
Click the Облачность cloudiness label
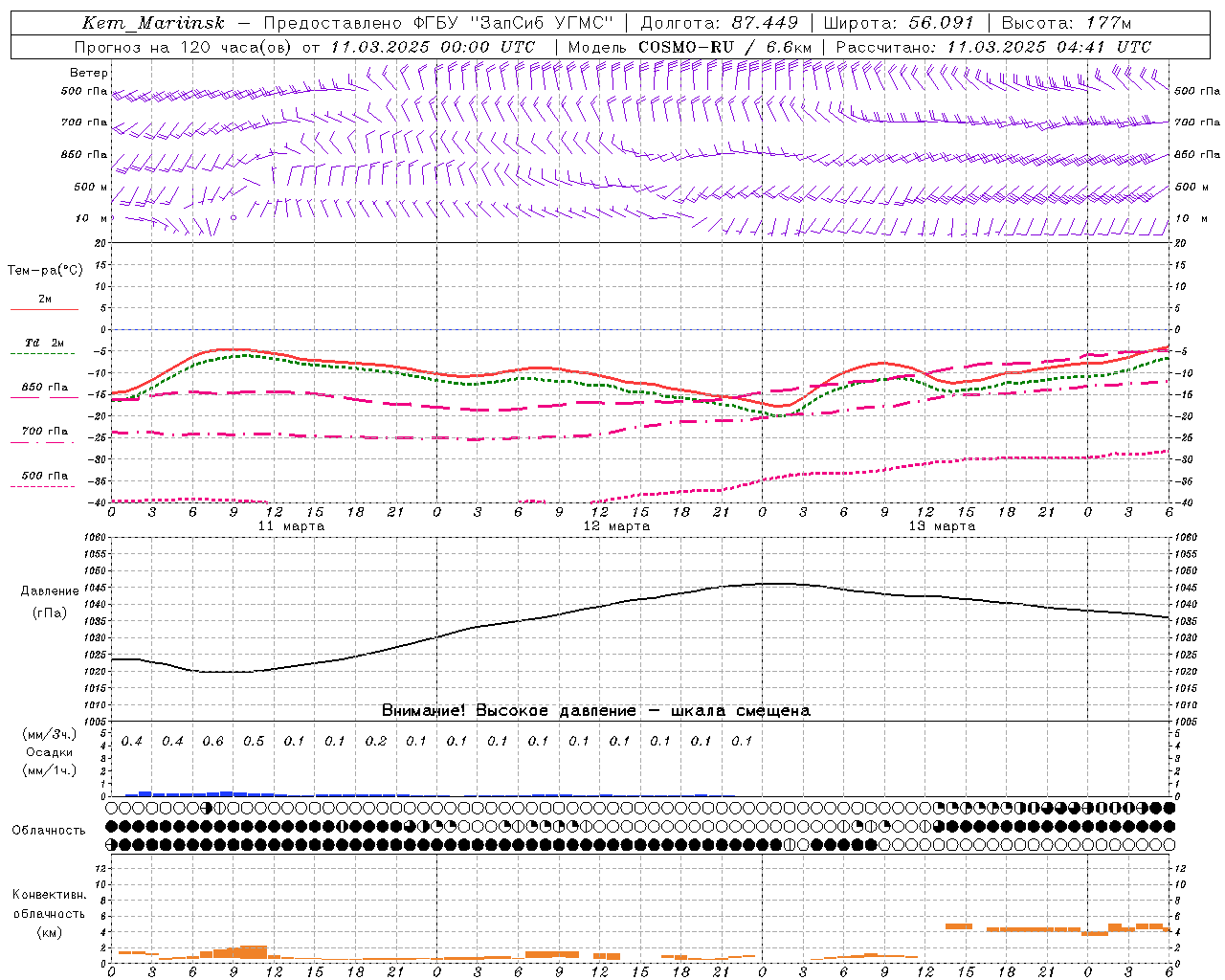[49, 831]
